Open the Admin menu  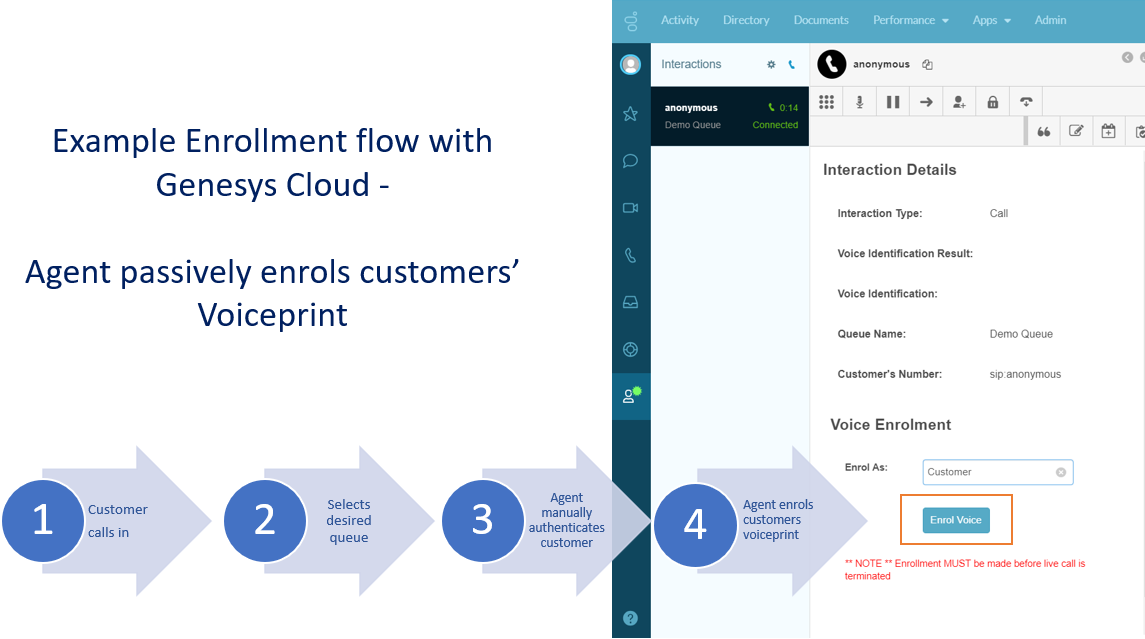[x=1050, y=20]
